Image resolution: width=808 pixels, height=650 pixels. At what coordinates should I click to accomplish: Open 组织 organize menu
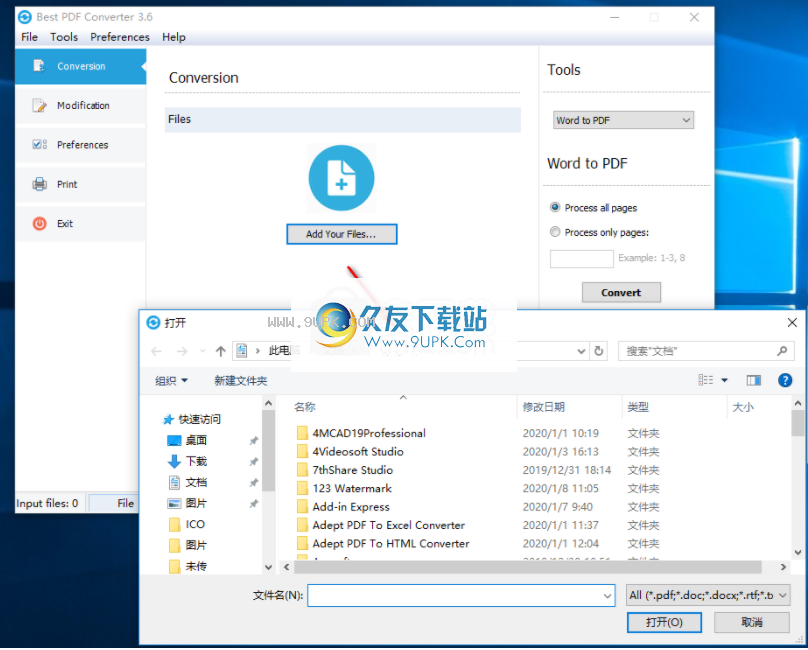tap(172, 380)
